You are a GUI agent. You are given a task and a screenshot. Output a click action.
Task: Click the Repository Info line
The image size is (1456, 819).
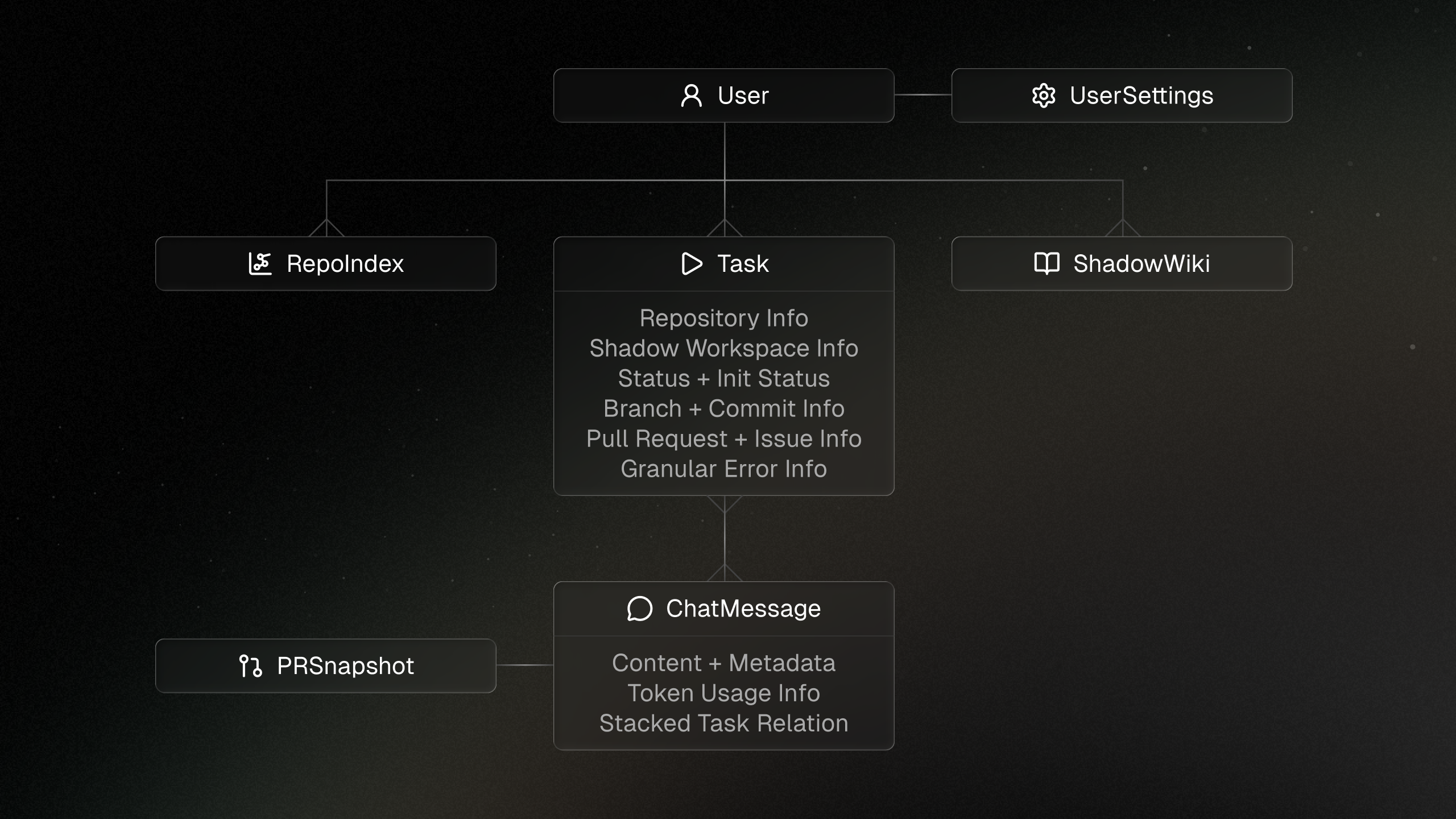(724, 318)
